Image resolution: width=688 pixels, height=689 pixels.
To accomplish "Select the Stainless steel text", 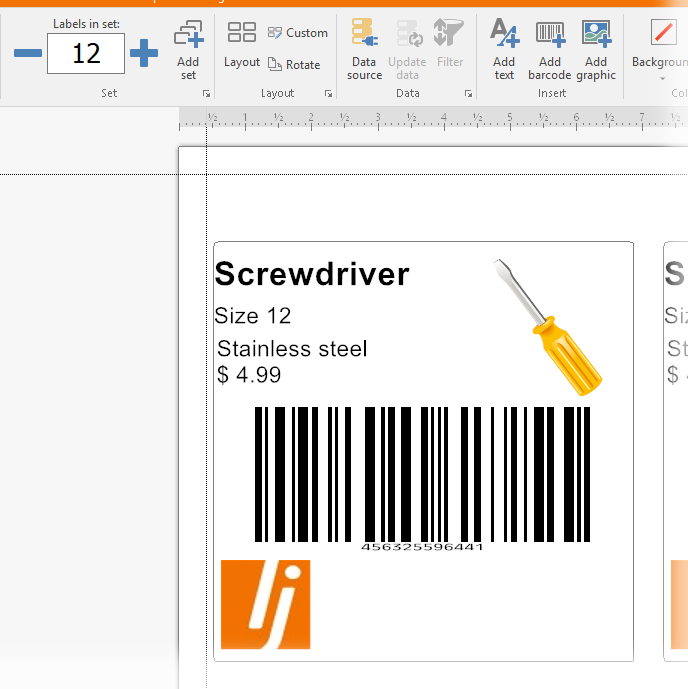I will [292, 349].
